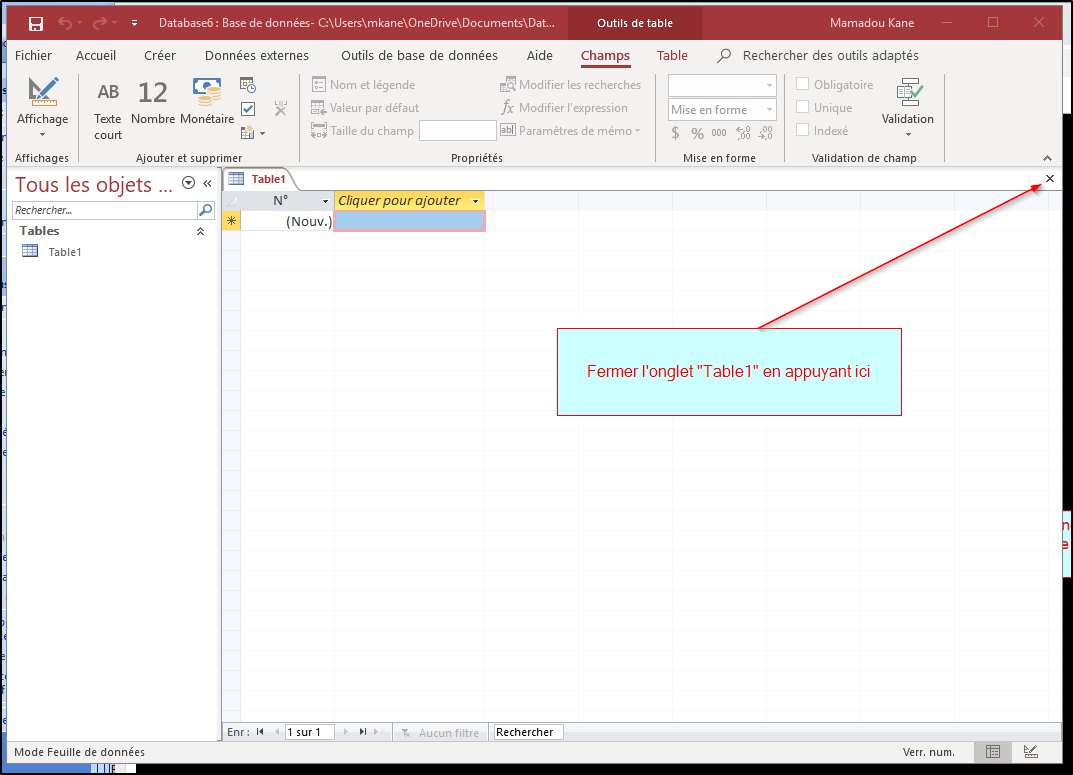Click the Texte court field icon

(108, 110)
